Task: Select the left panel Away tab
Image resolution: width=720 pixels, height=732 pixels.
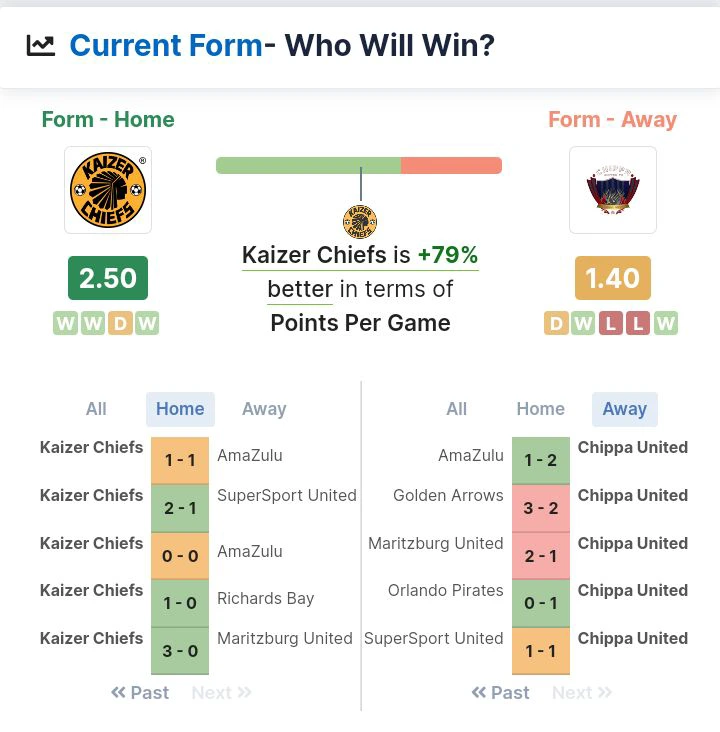Action: [264, 409]
